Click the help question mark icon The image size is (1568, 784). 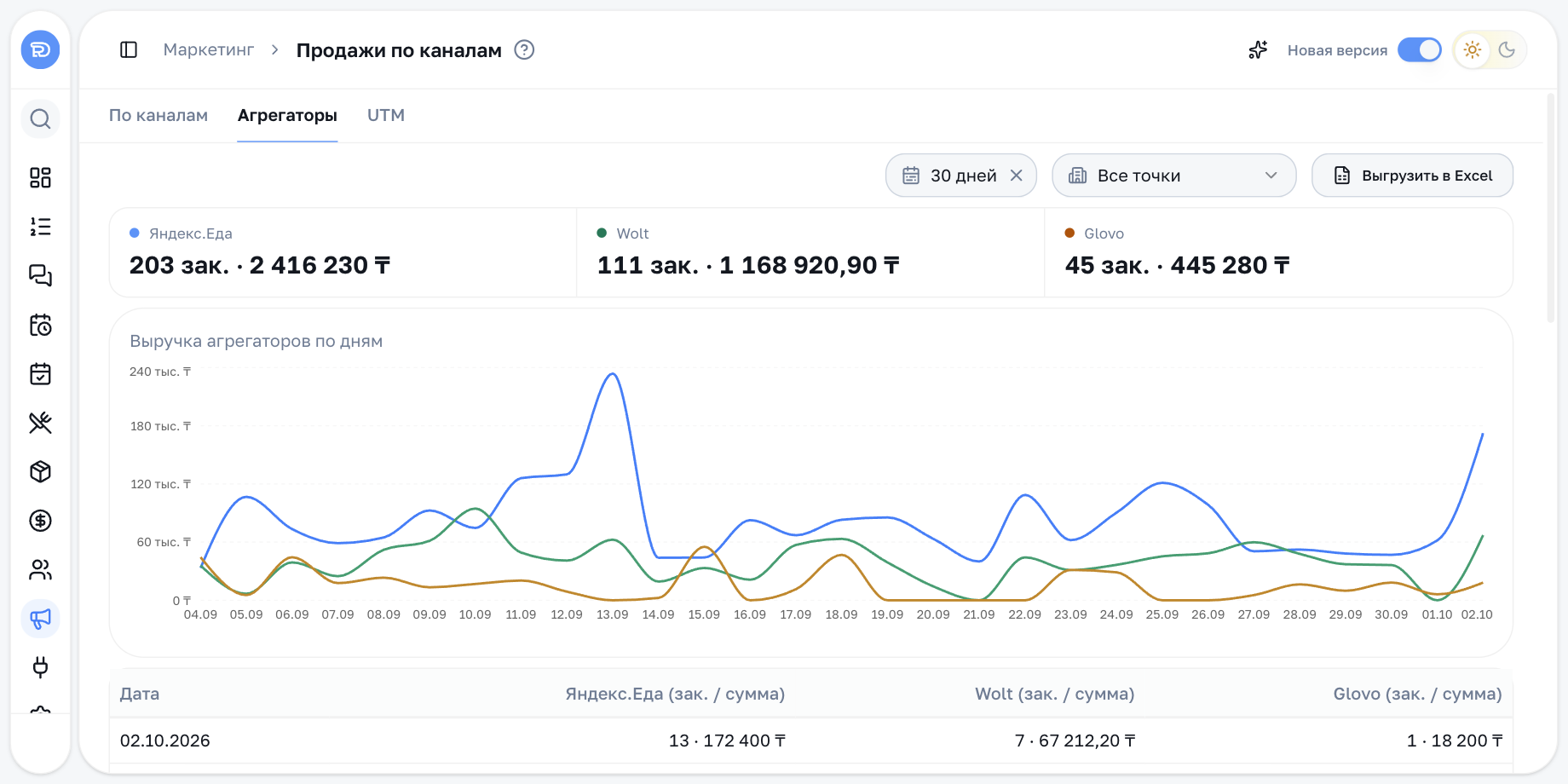[x=524, y=50]
